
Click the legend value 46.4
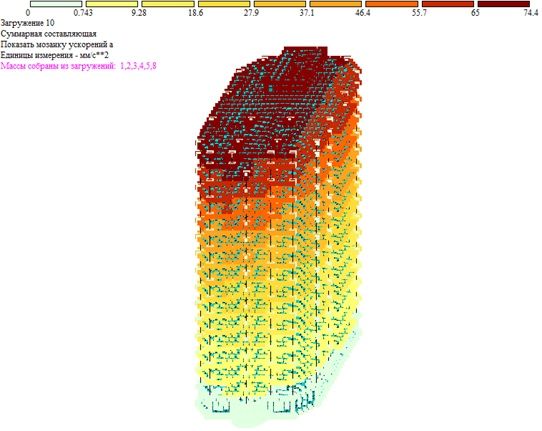[x=363, y=13]
